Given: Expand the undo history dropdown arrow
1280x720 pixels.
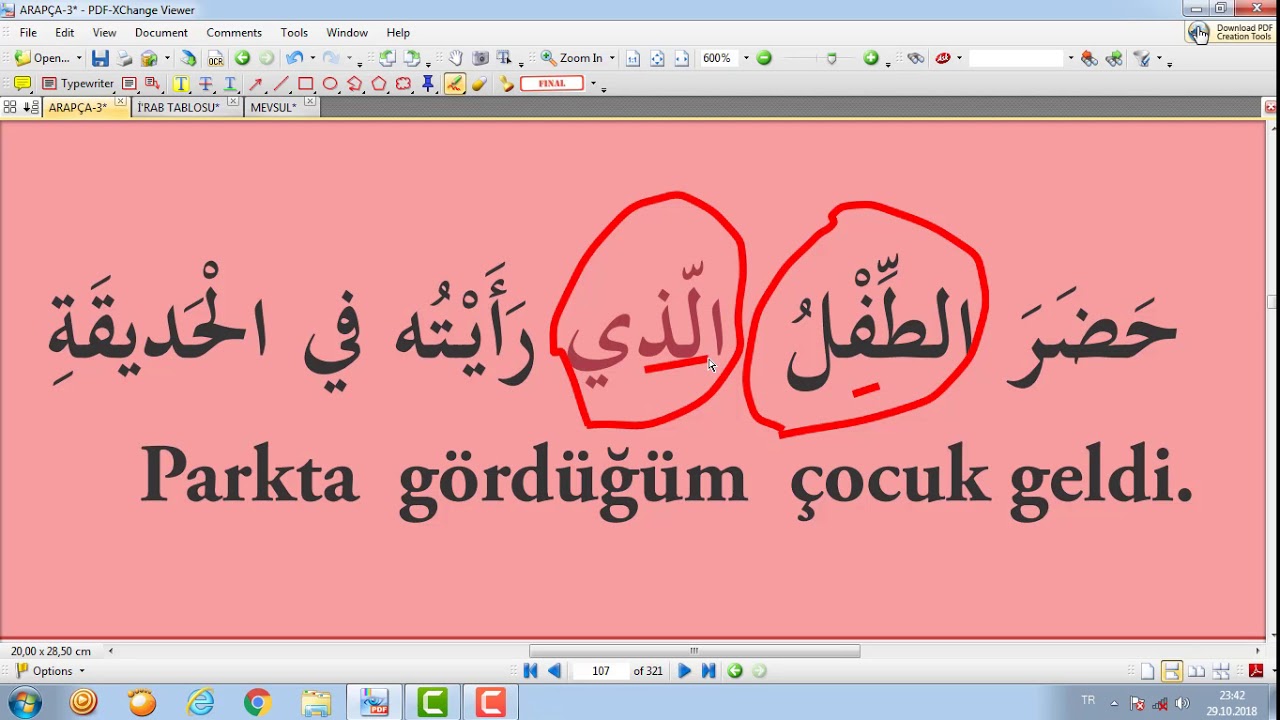Looking at the screenshot, I should coord(312,58).
